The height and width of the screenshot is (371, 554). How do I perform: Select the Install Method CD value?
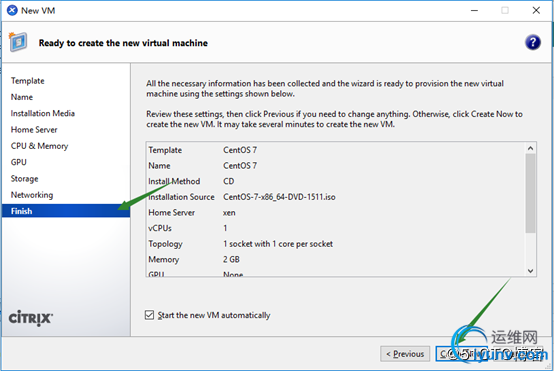coord(229,181)
